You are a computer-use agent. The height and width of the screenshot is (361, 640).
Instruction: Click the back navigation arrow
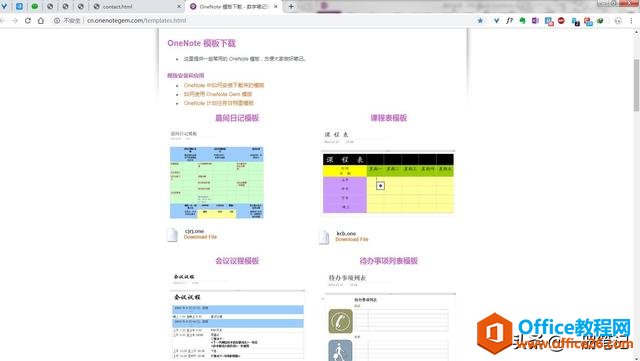2,20
